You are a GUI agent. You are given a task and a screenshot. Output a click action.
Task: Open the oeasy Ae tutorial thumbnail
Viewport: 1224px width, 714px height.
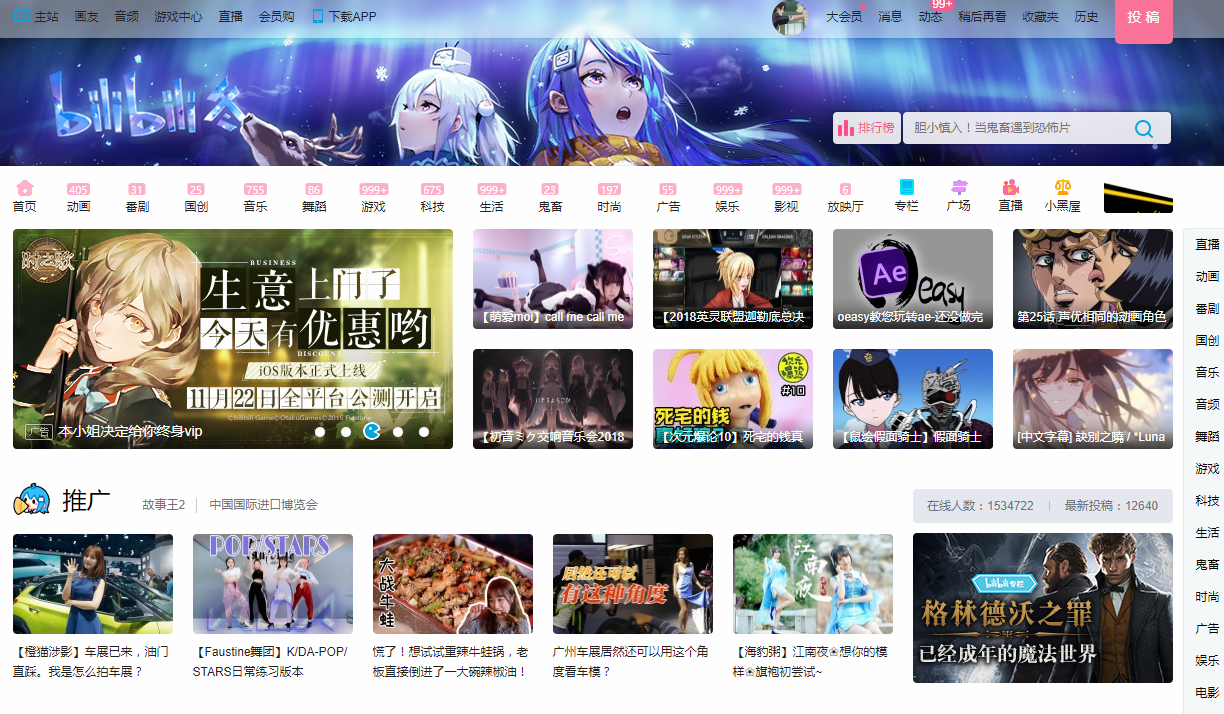tap(913, 279)
